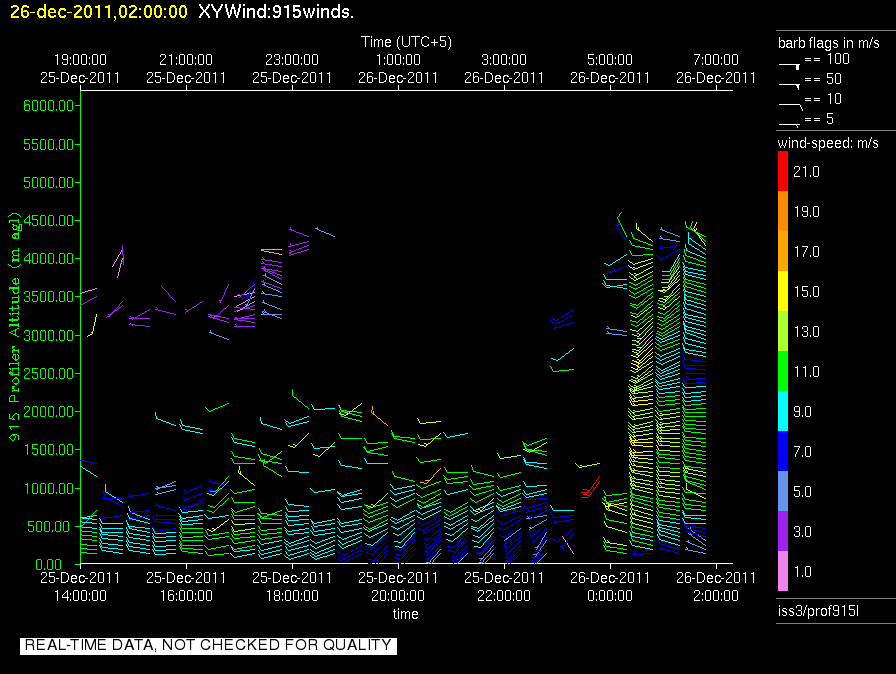This screenshot has width=896, height=674.
Task: Click the REAL-TIME DATA, NOT CHECKED FOR QUALITY banner
Action: pos(208,645)
